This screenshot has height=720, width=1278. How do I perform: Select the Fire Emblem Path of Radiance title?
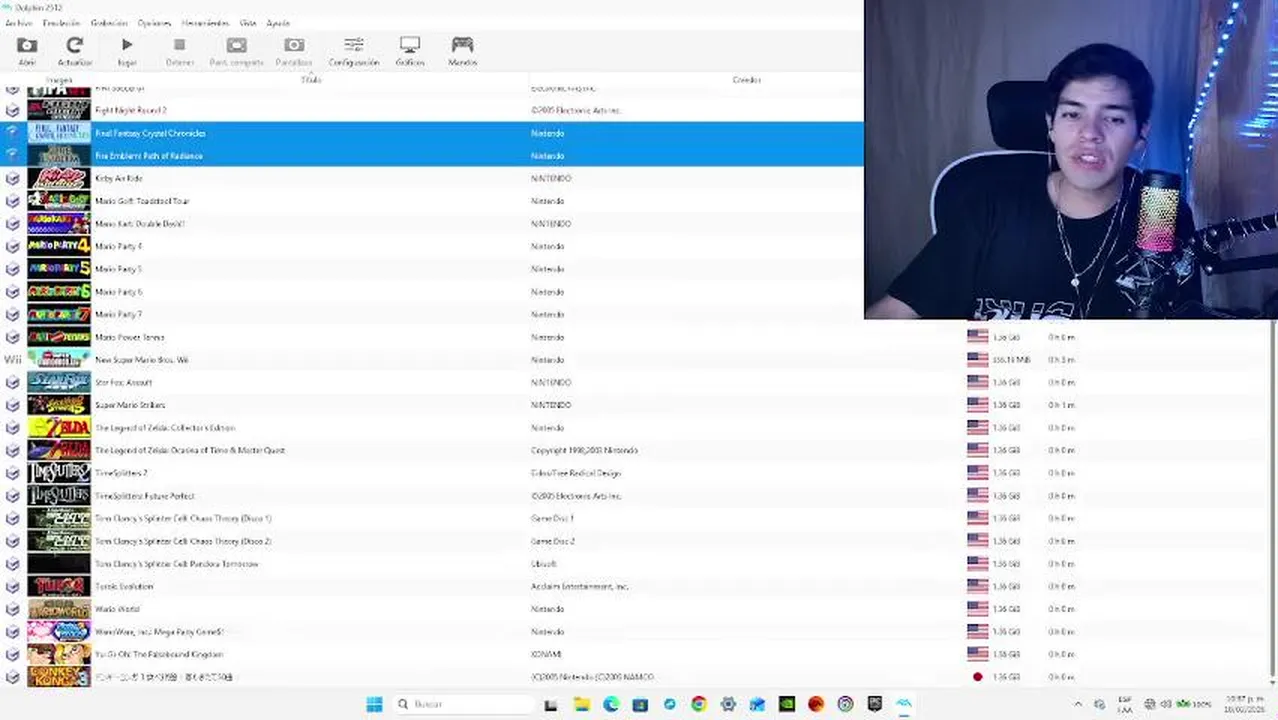[148, 156]
